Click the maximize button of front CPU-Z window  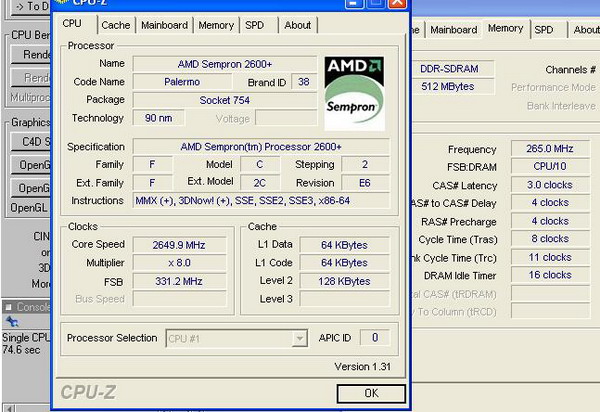(375, 3)
